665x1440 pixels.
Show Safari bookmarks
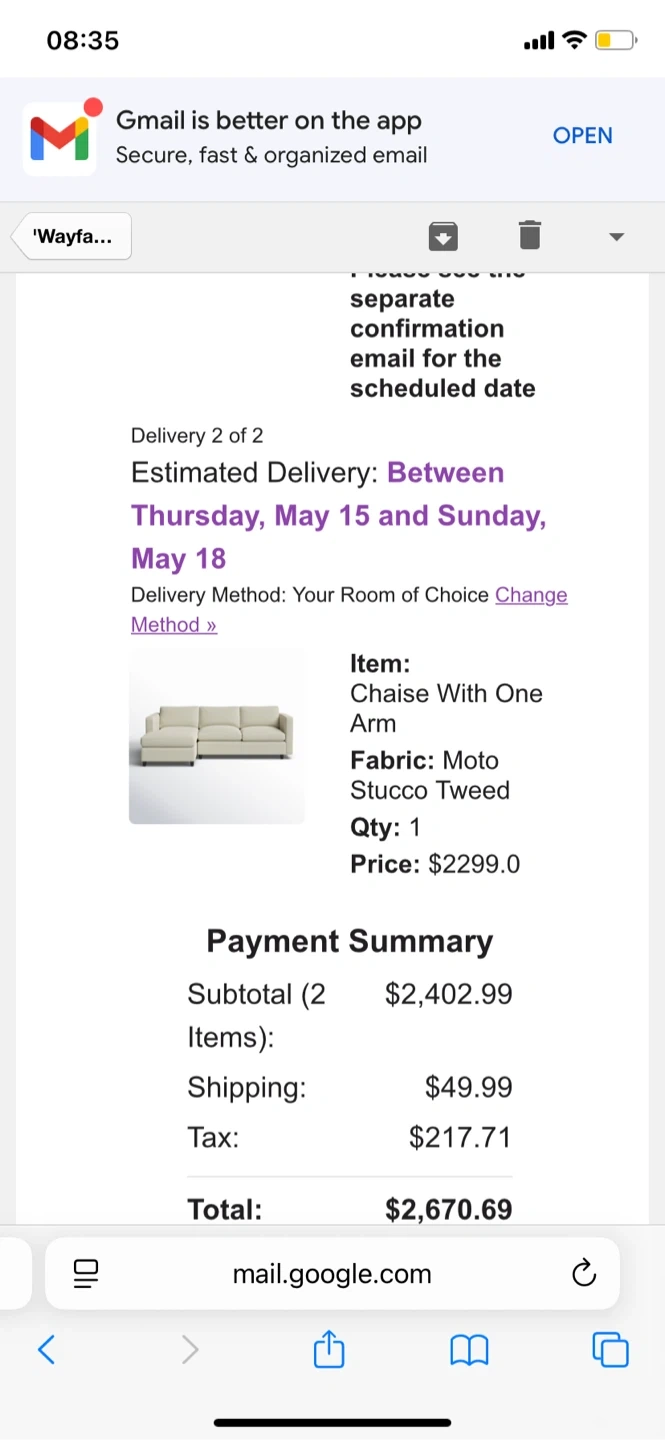[469, 1350]
